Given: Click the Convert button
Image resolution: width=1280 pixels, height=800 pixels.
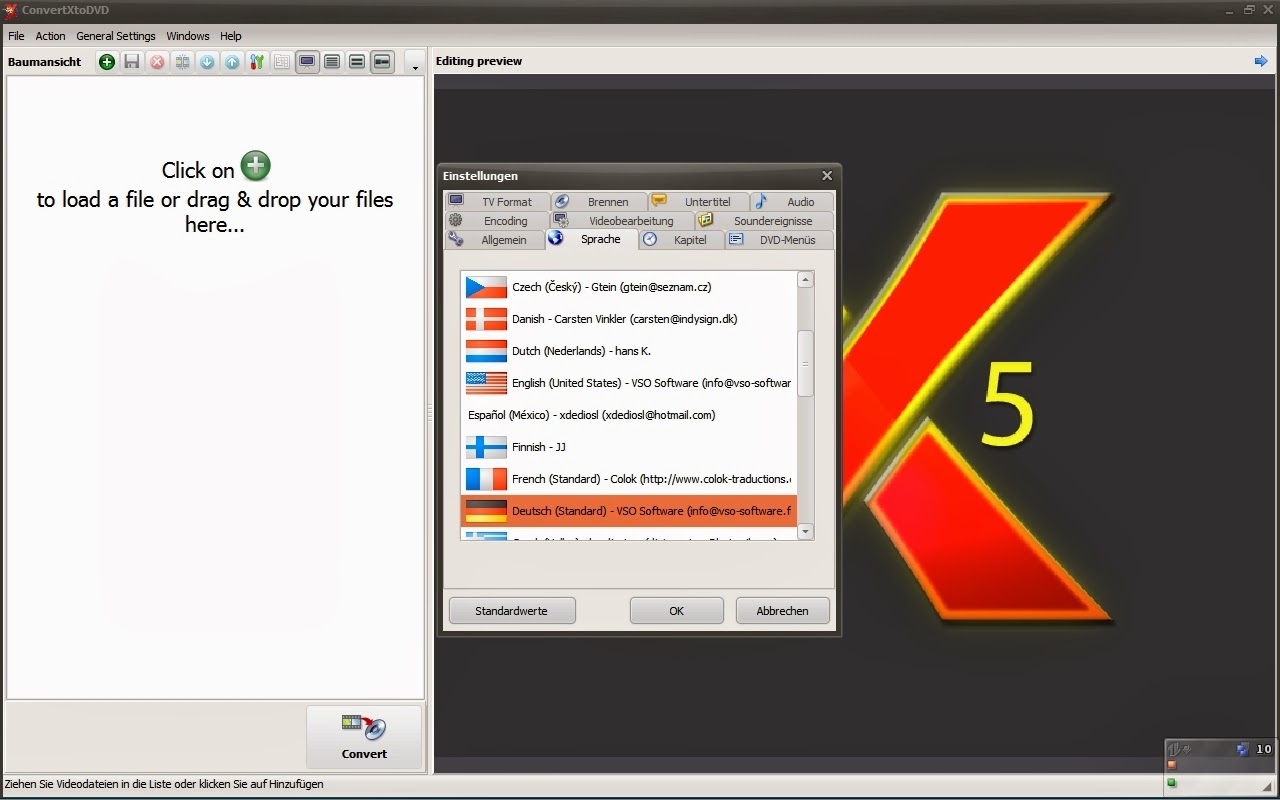Looking at the screenshot, I should point(364,737).
